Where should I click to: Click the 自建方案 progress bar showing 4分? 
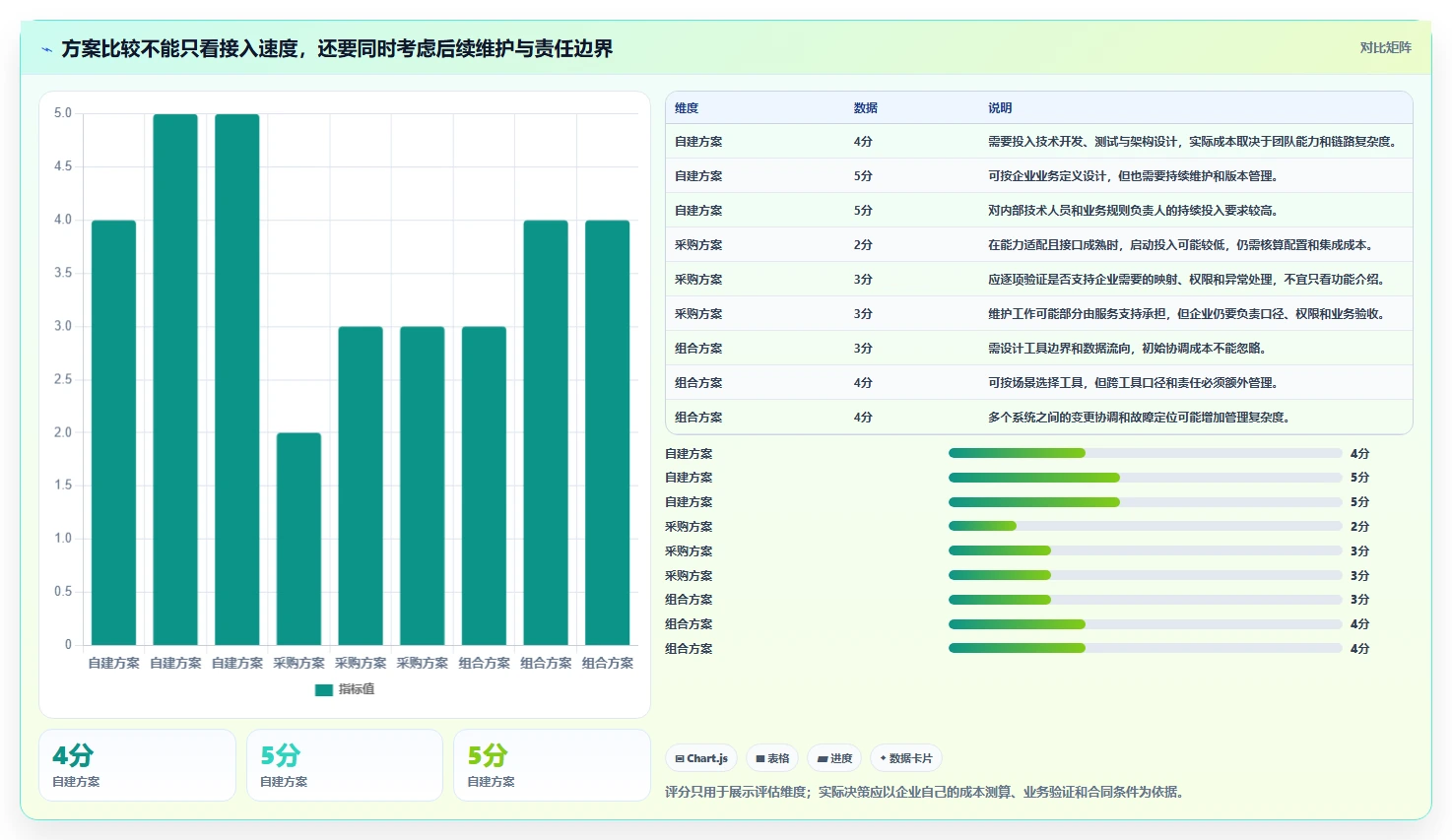click(x=1145, y=453)
